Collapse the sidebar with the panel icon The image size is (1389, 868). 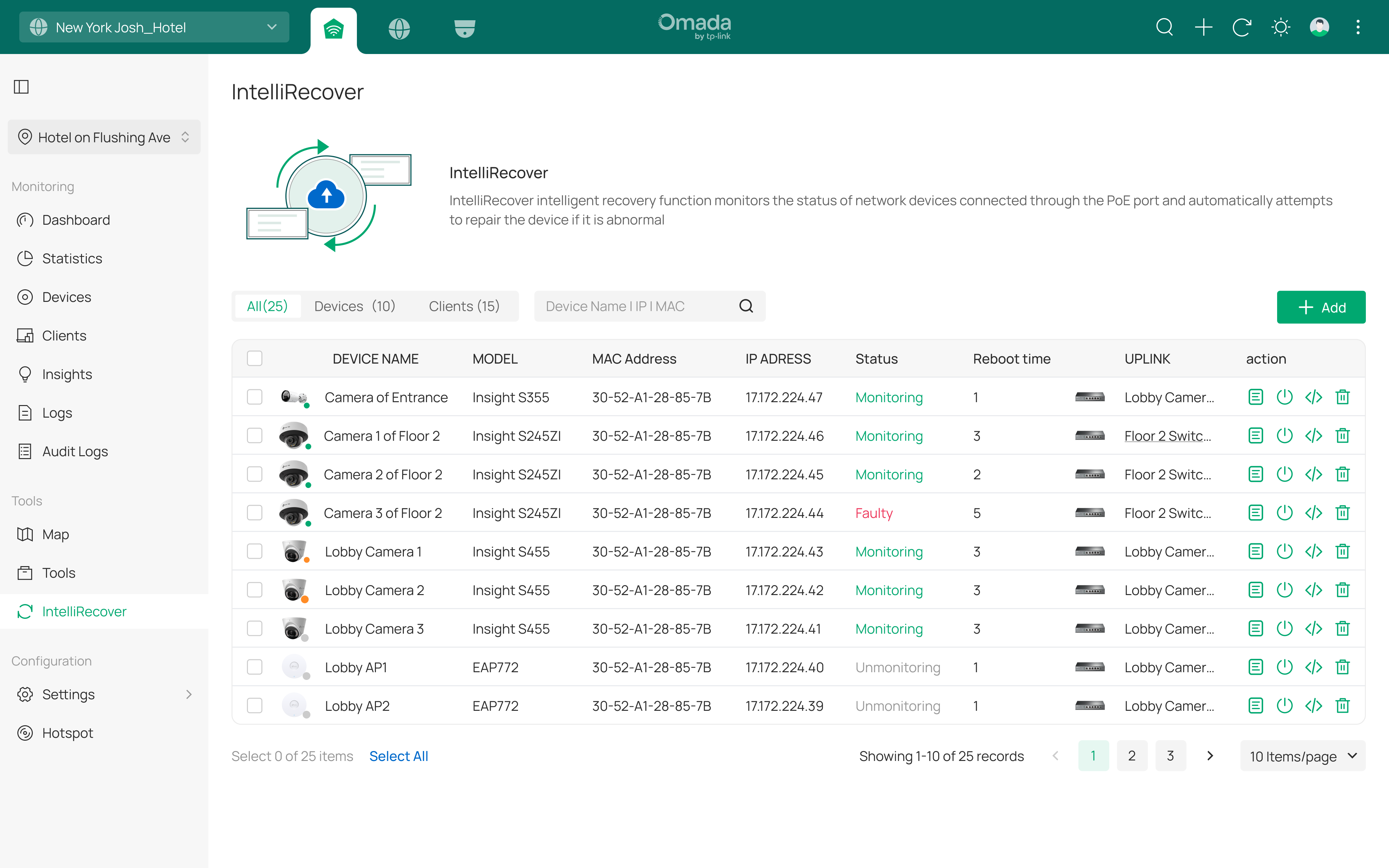(x=21, y=87)
